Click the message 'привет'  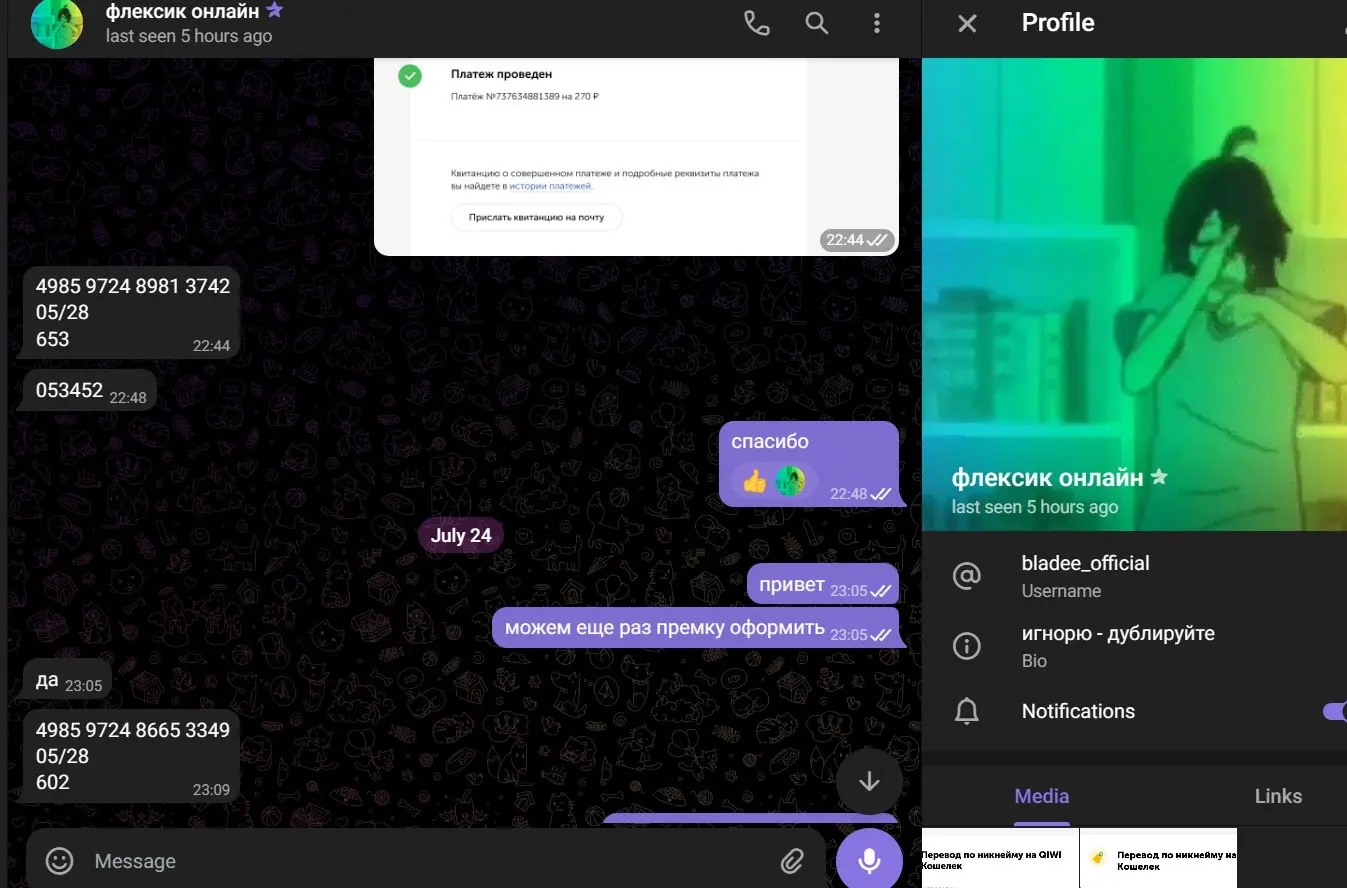pos(822,585)
